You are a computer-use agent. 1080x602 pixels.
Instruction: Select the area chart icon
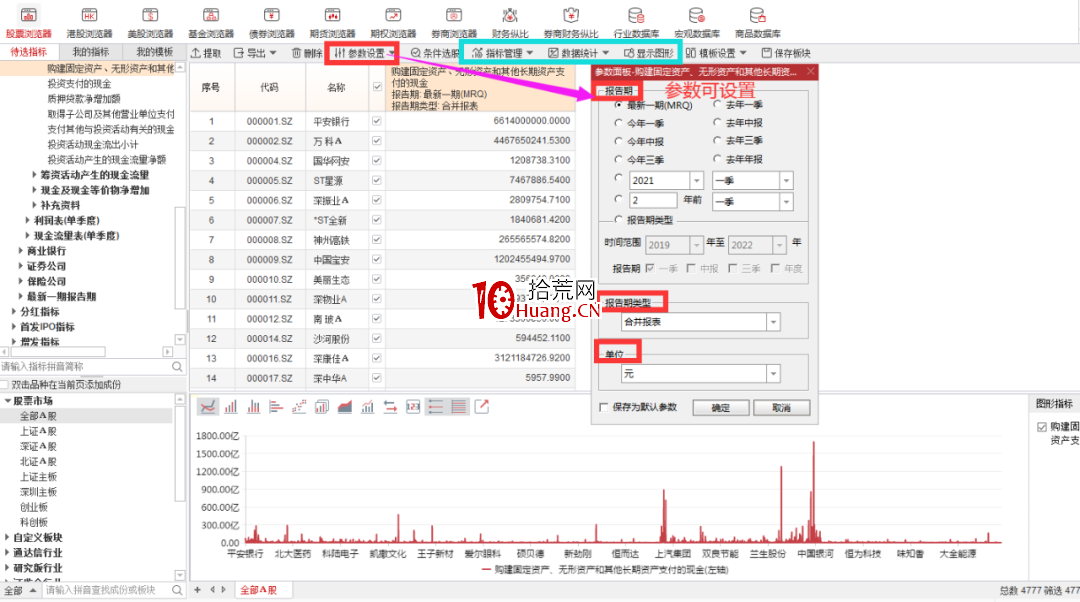pyautogui.click(x=344, y=407)
